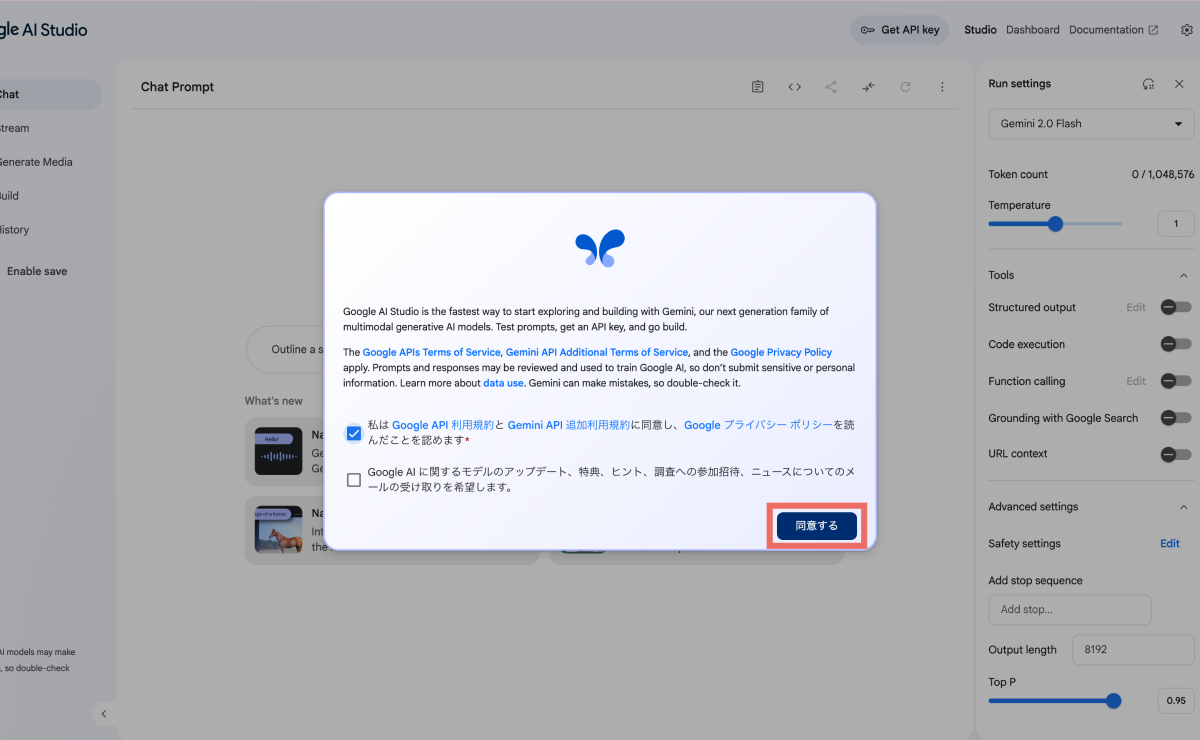1200x740 pixels.
Task: Tick the Japanese terms agreement checkbox
Action: (x=354, y=433)
